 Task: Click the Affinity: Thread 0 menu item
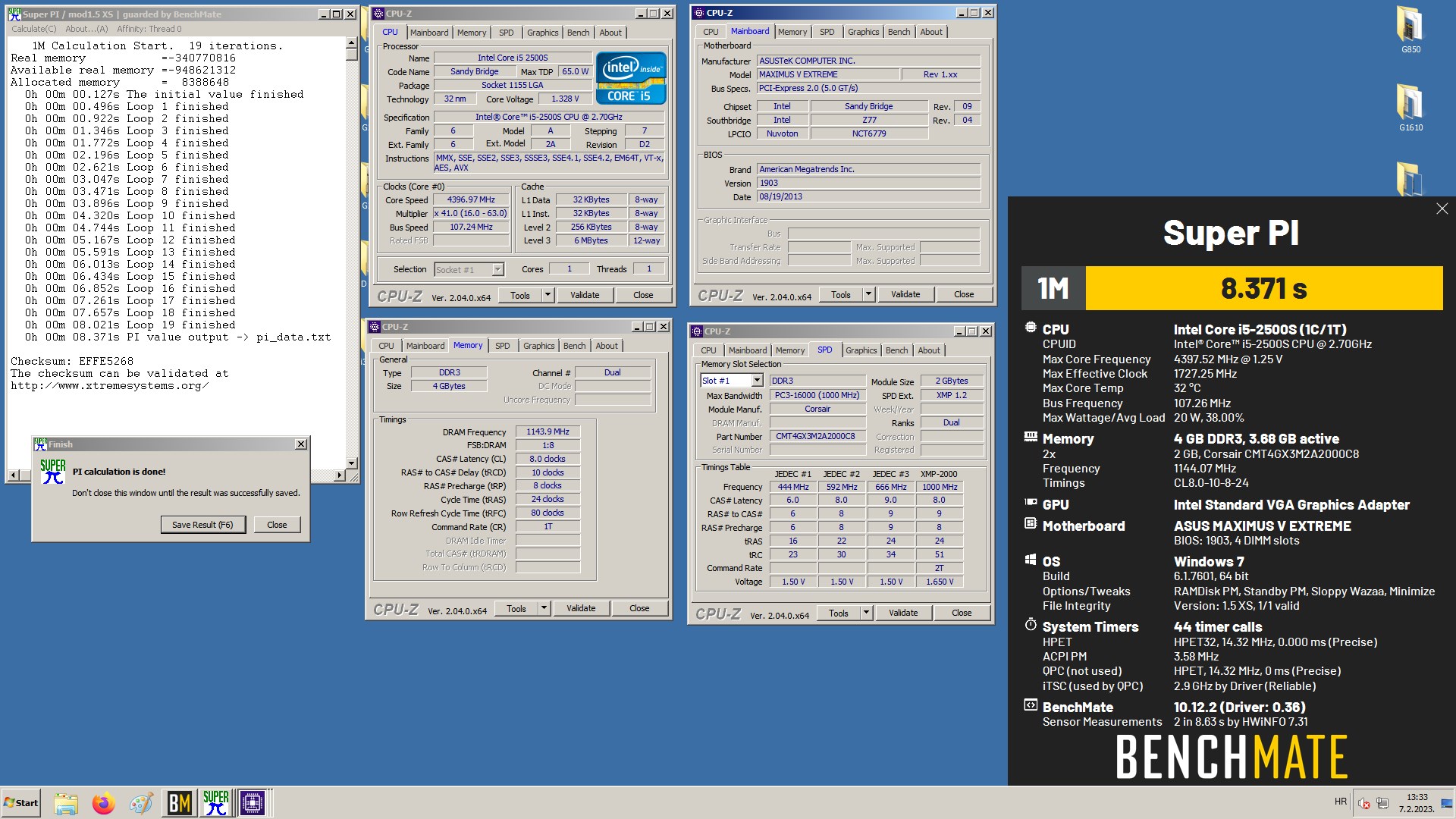[x=149, y=29]
